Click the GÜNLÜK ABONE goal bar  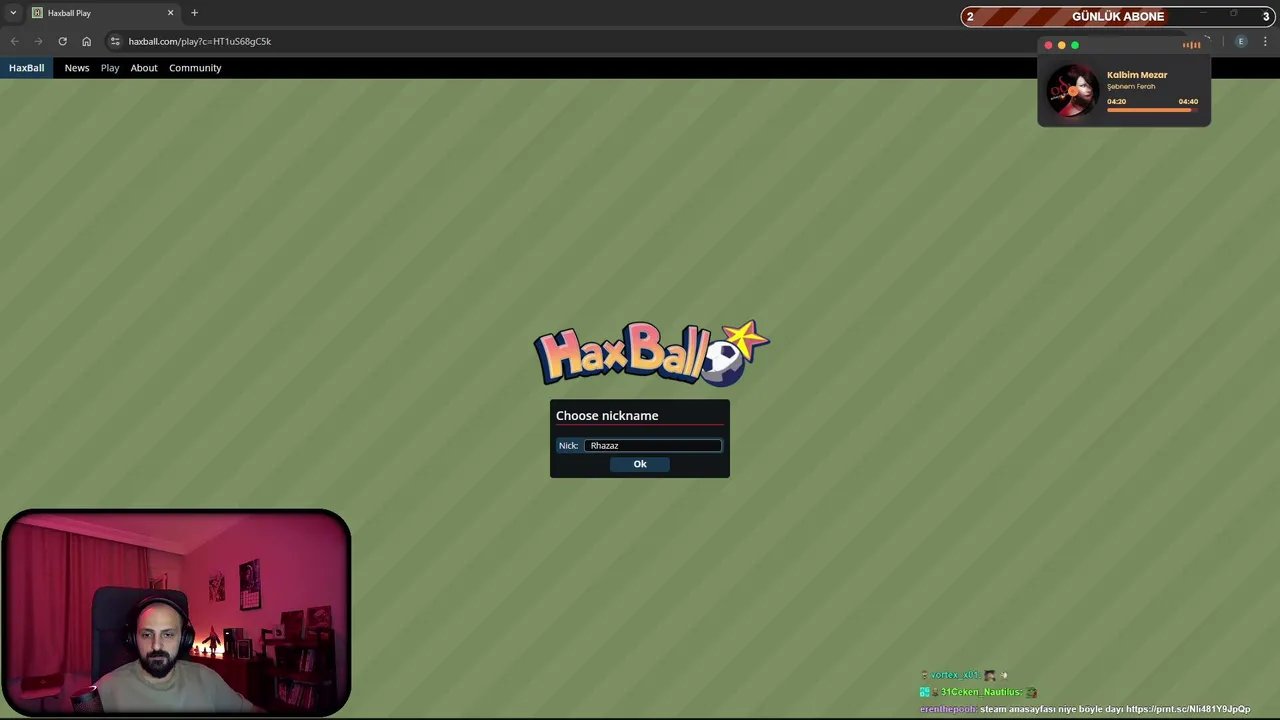(x=1118, y=16)
